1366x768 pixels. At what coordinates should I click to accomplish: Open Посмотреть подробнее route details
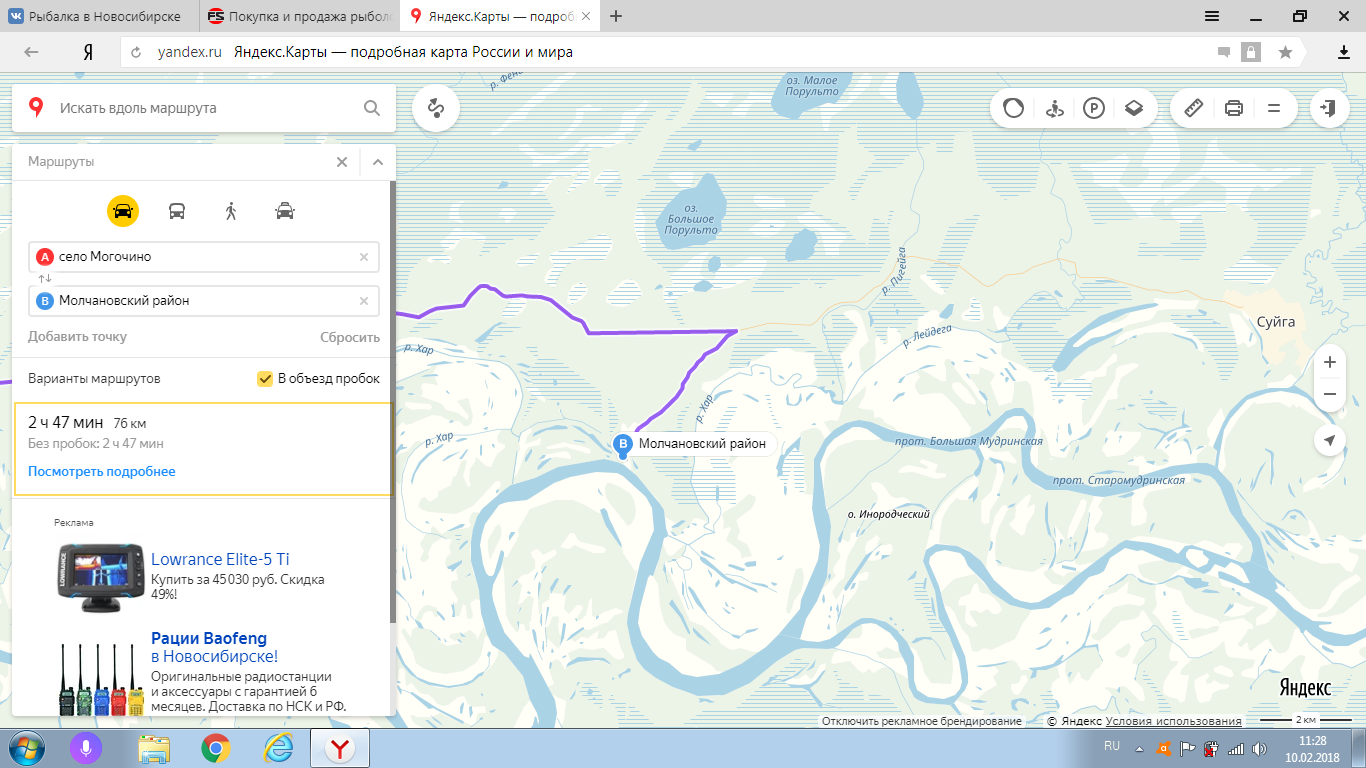point(102,471)
